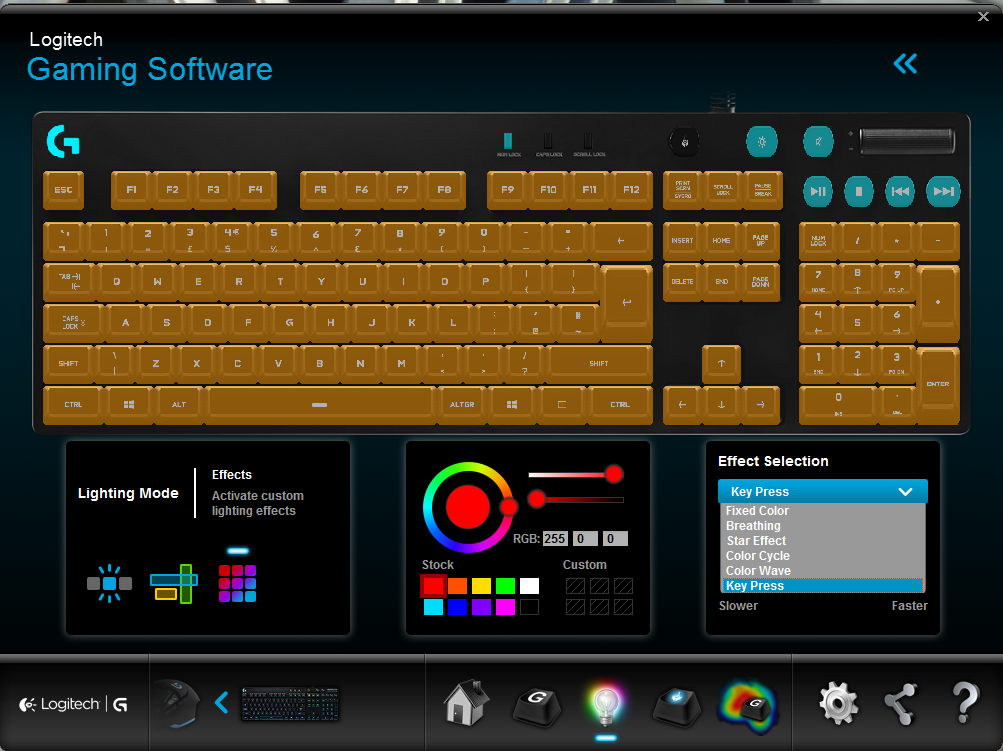Click the share icon in bottom bar

click(x=901, y=704)
